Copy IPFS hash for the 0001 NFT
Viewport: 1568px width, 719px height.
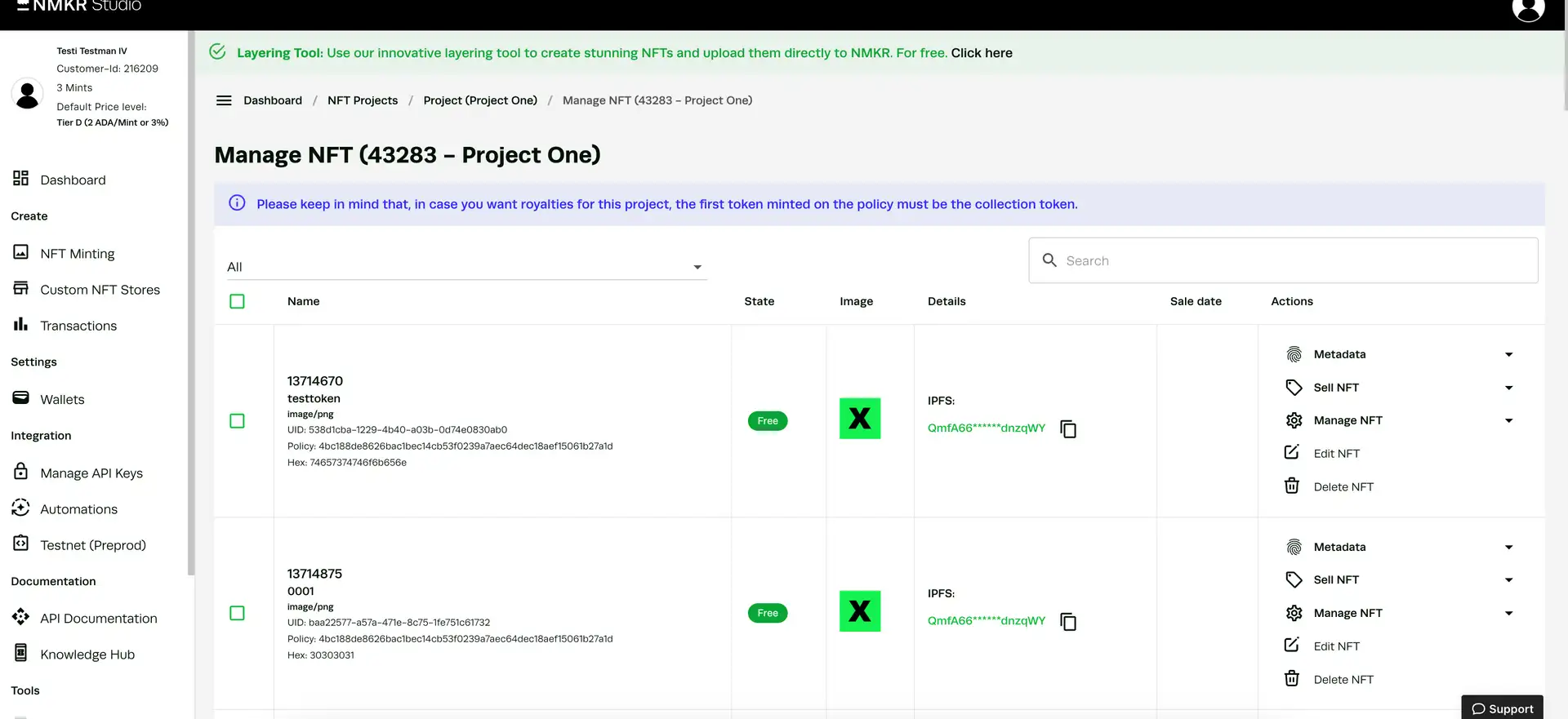coord(1067,622)
